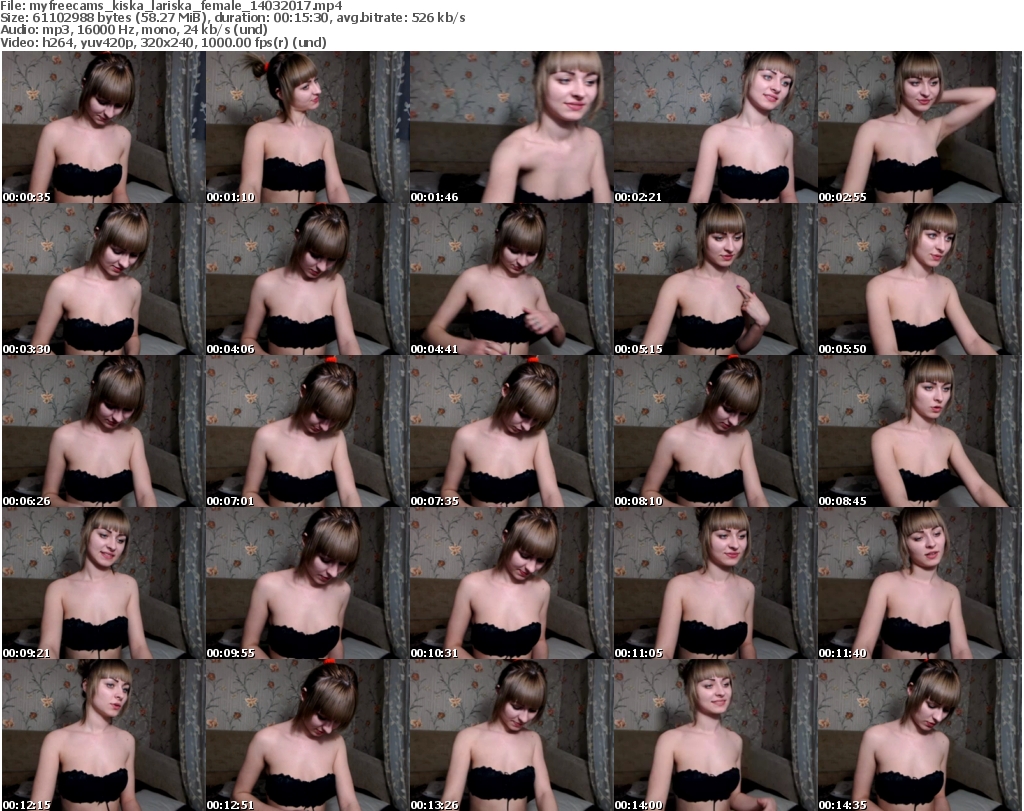This screenshot has width=1024, height=811.
Task: Click the frame stamped 00:09:55
Action: [308, 584]
